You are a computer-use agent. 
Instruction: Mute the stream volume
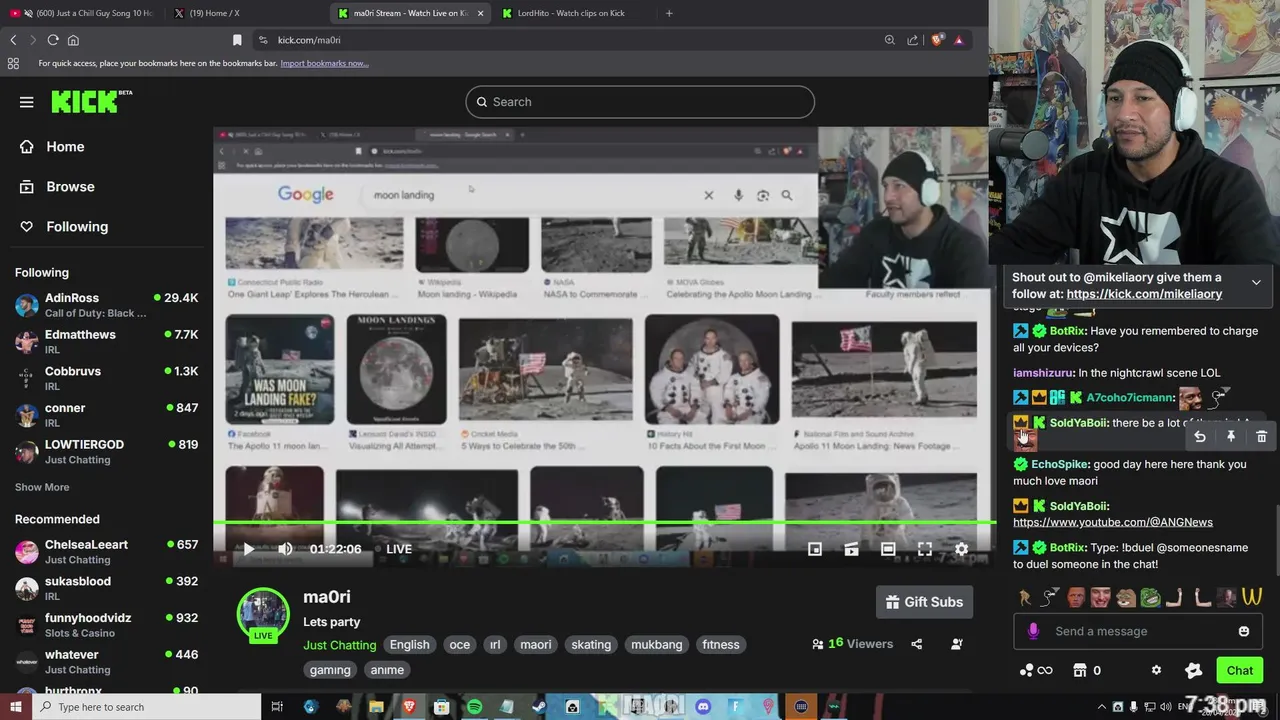click(x=285, y=549)
